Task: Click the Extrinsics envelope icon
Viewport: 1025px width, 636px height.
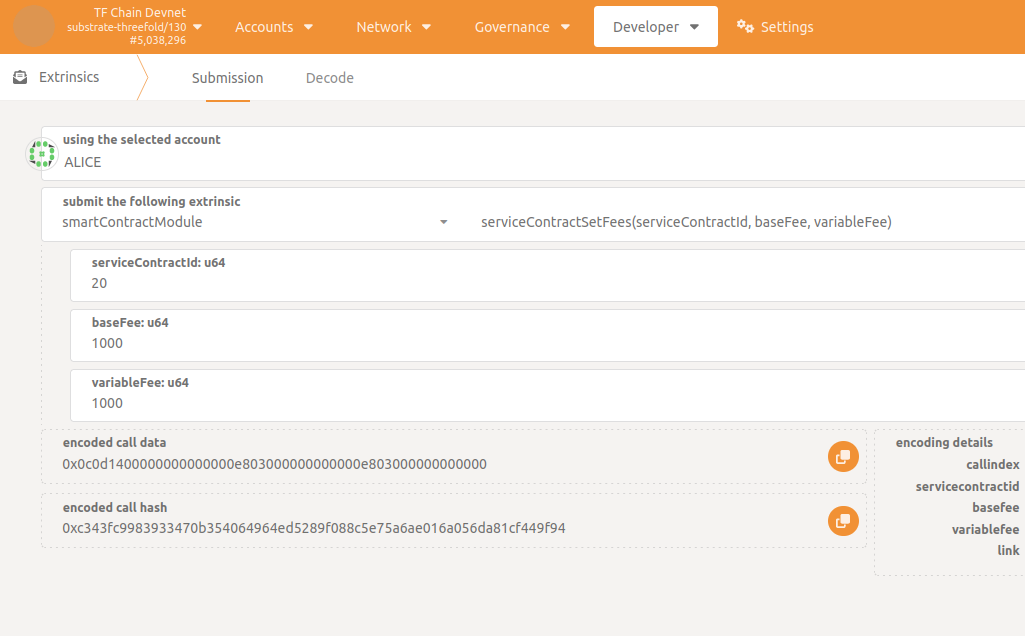Action: (x=20, y=77)
